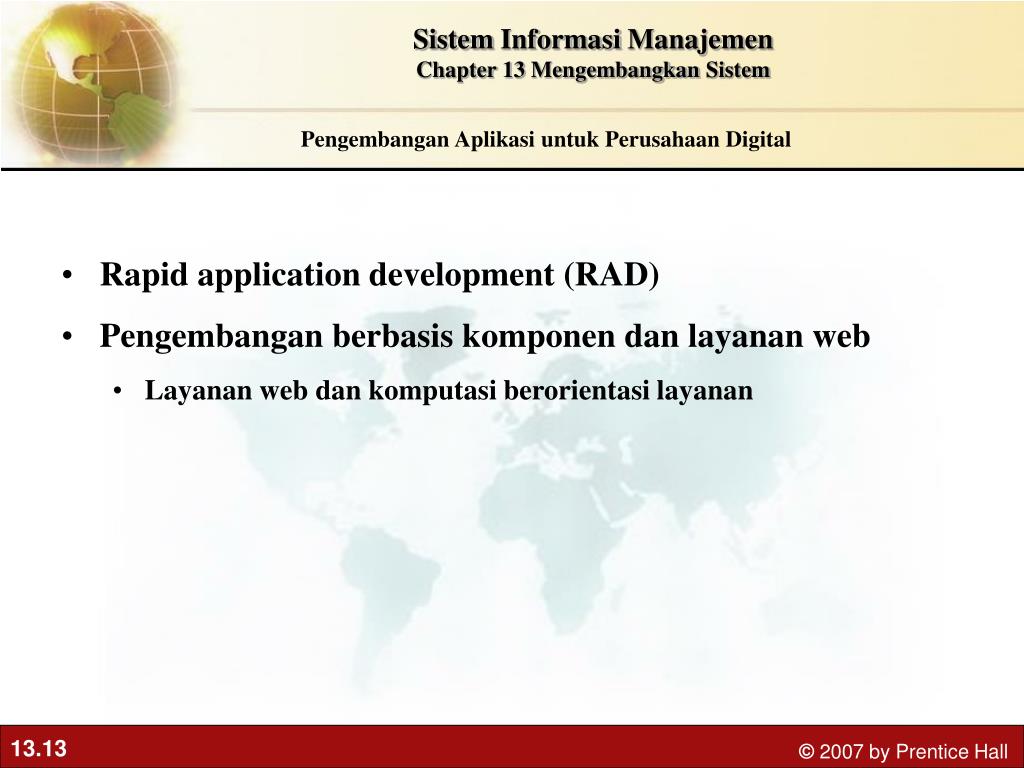Click sub-bullet 'Layanan web dan komputasi berorientasi layanan'
This screenshot has height=768, width=1024.
pyautogui.click(x=449, y=391)
